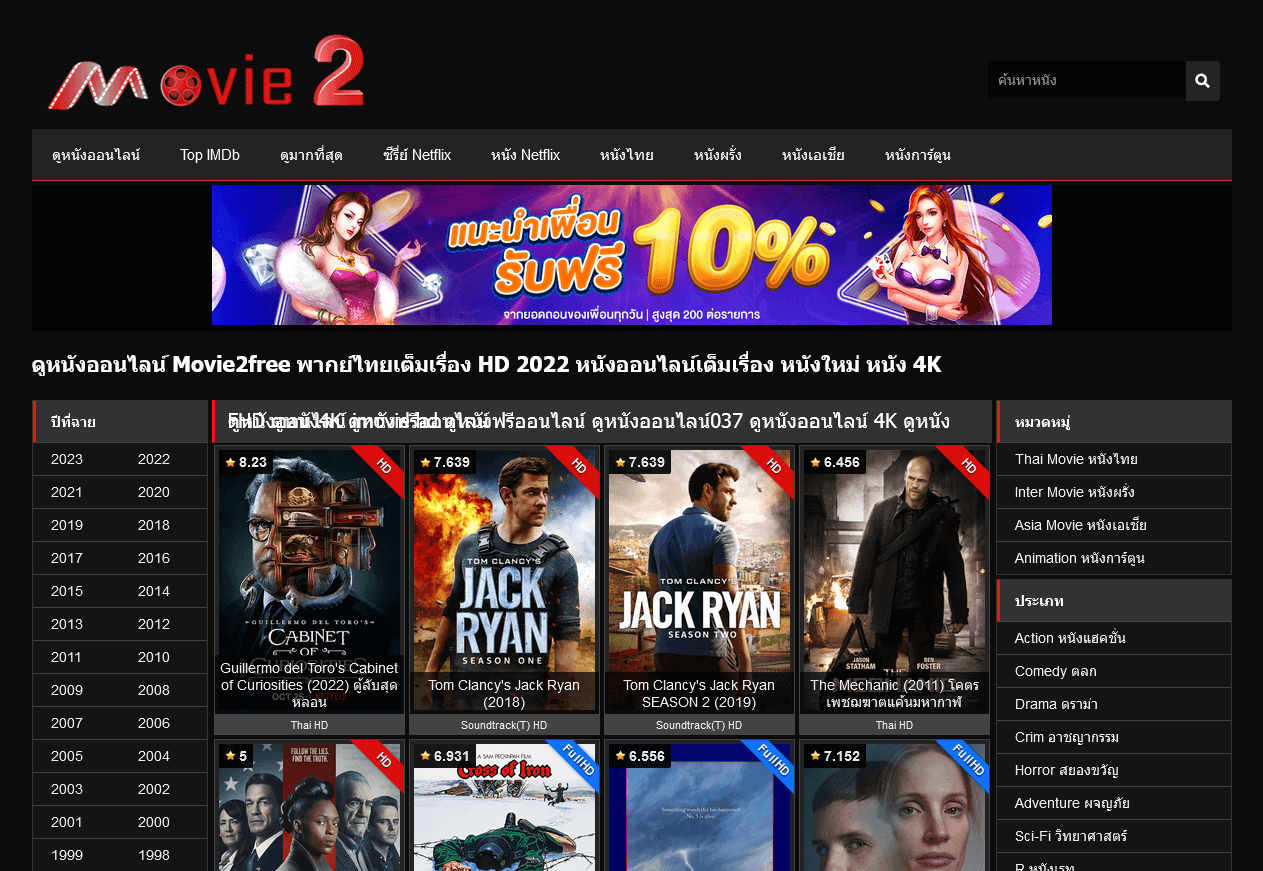The width and height of the screenshot is (1263, 871).
Task: Click the 7.152 star rating badge
Action: [834, 756]
